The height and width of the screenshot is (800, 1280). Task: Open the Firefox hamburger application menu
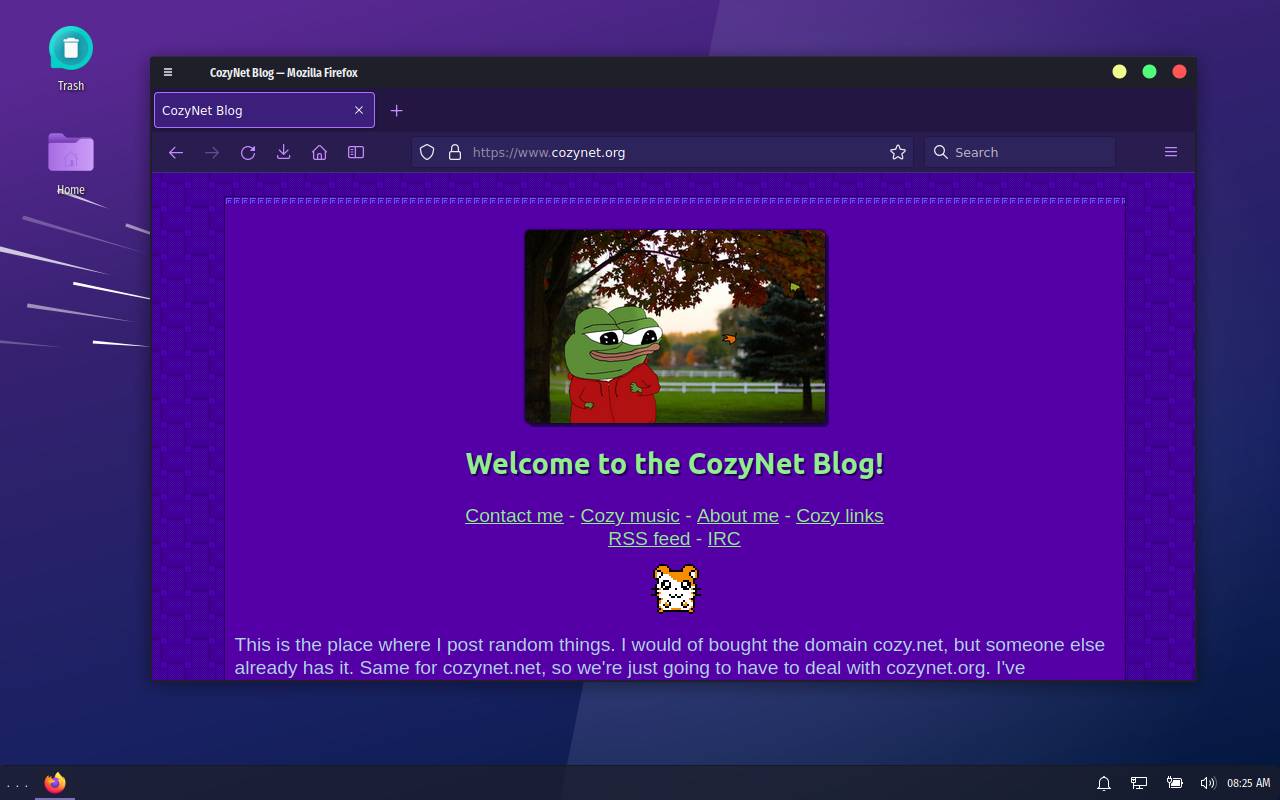(1171, 152)
